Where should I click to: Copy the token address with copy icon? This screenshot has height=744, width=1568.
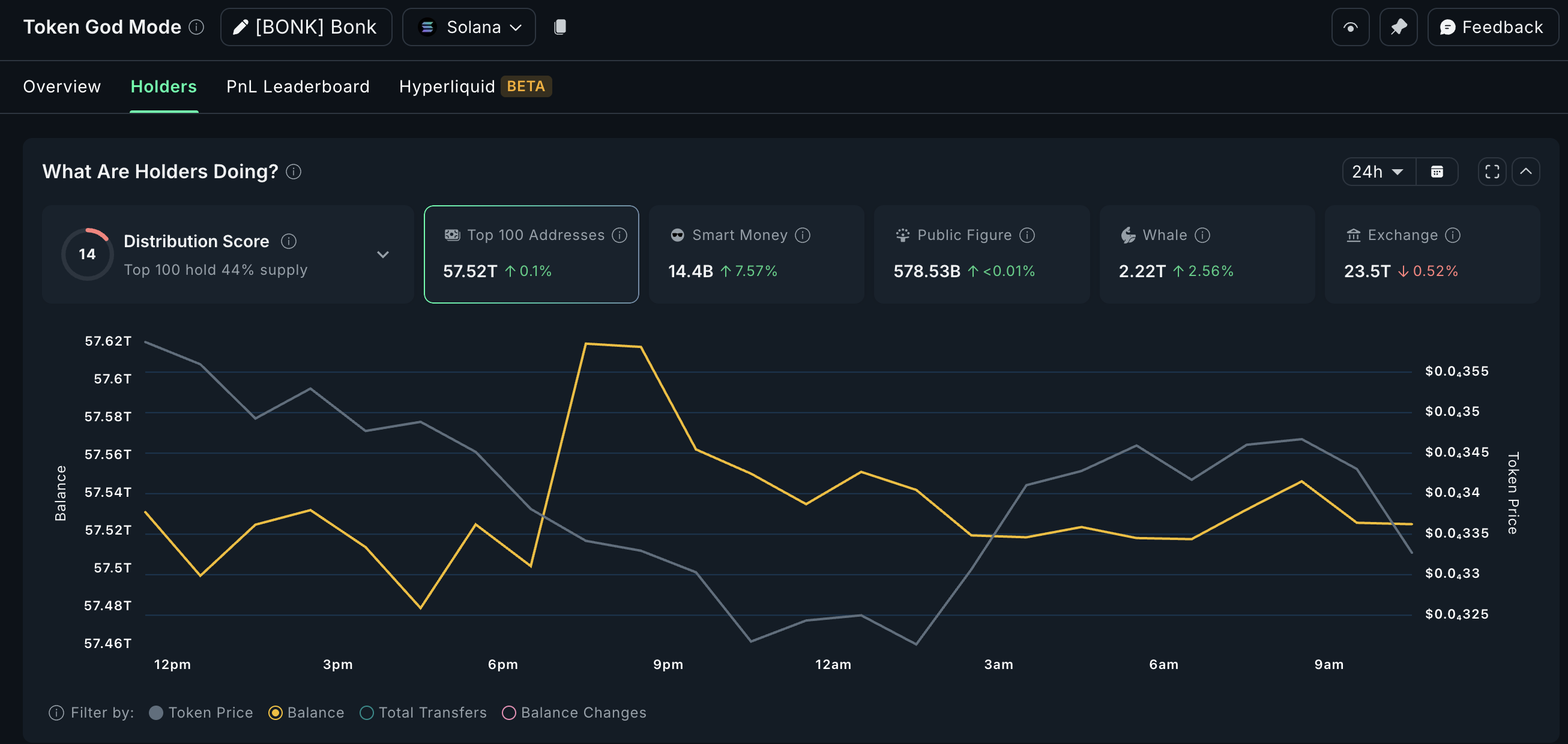pyautogui.click(x=559, y=27)
